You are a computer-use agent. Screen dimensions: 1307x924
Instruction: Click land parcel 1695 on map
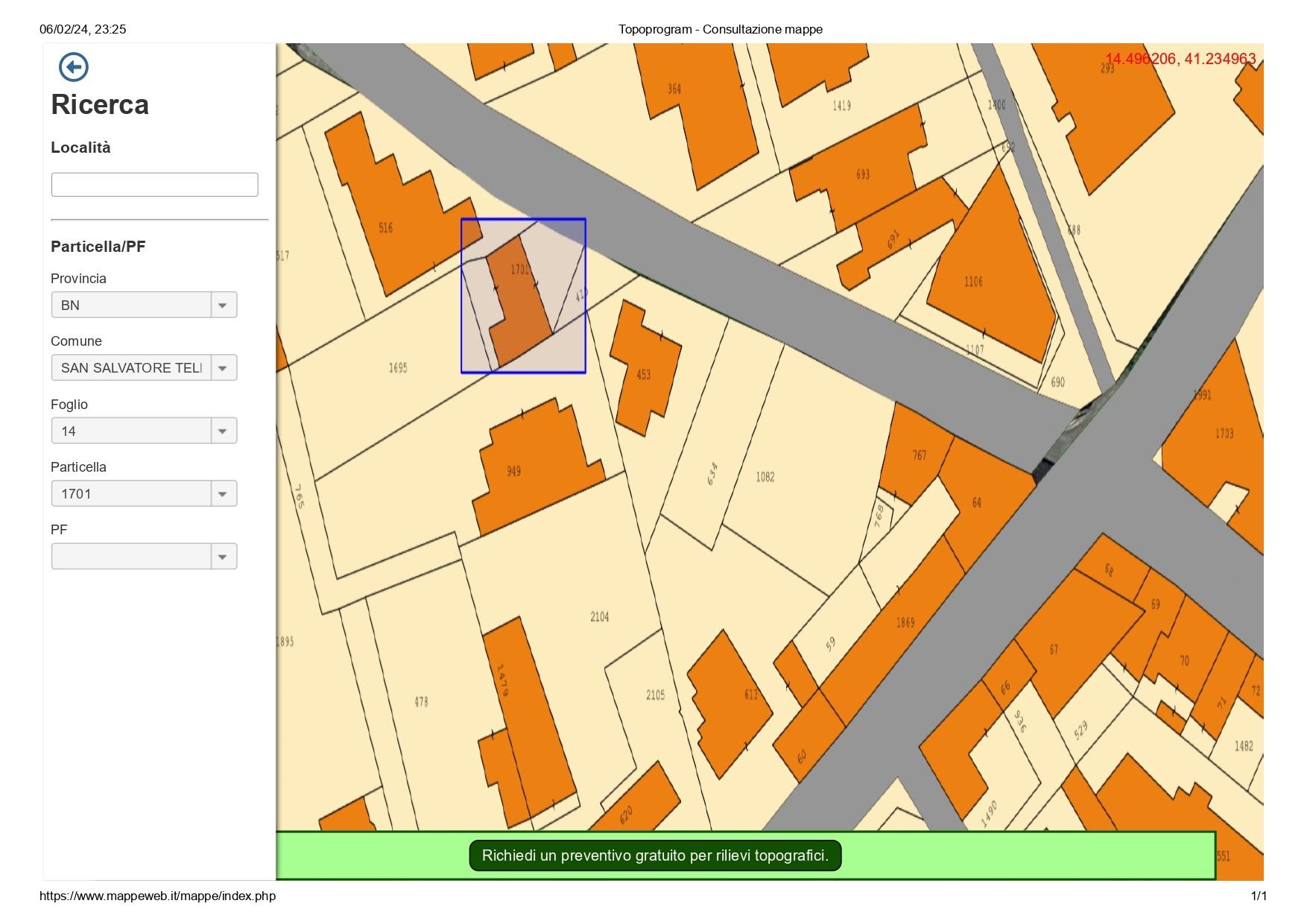click(x=397, y=368)
